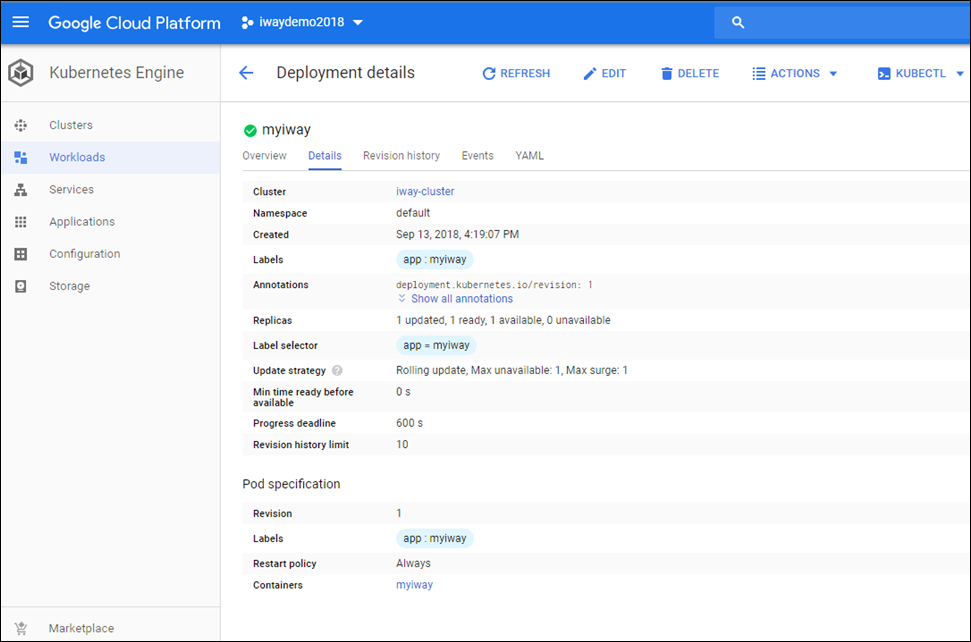
Task: Click the Replicas status value text
Action: click(x=503, y=320)
